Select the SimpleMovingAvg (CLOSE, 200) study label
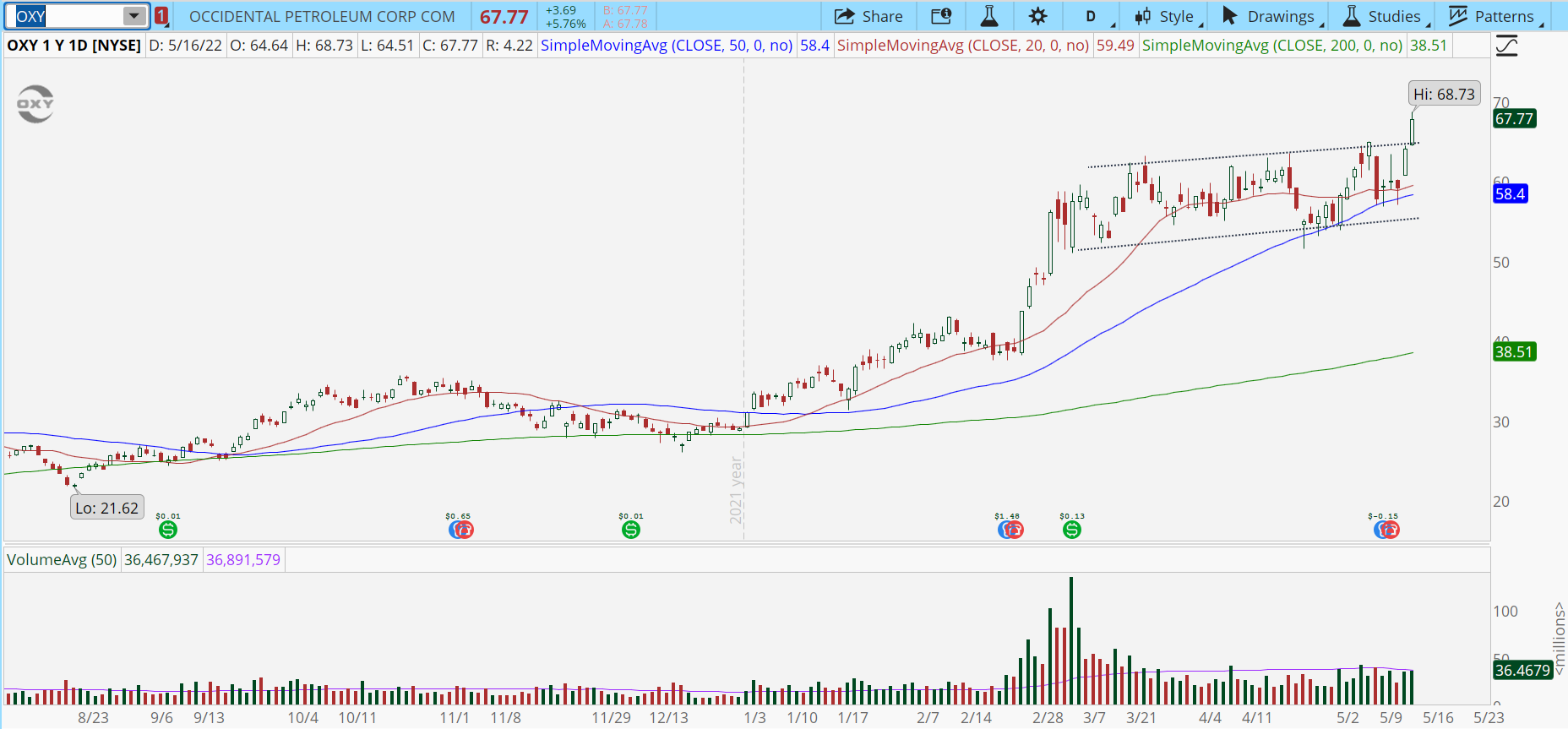Image resolution: width=1568 pixels, height=729 pixels. point(1272,46)
